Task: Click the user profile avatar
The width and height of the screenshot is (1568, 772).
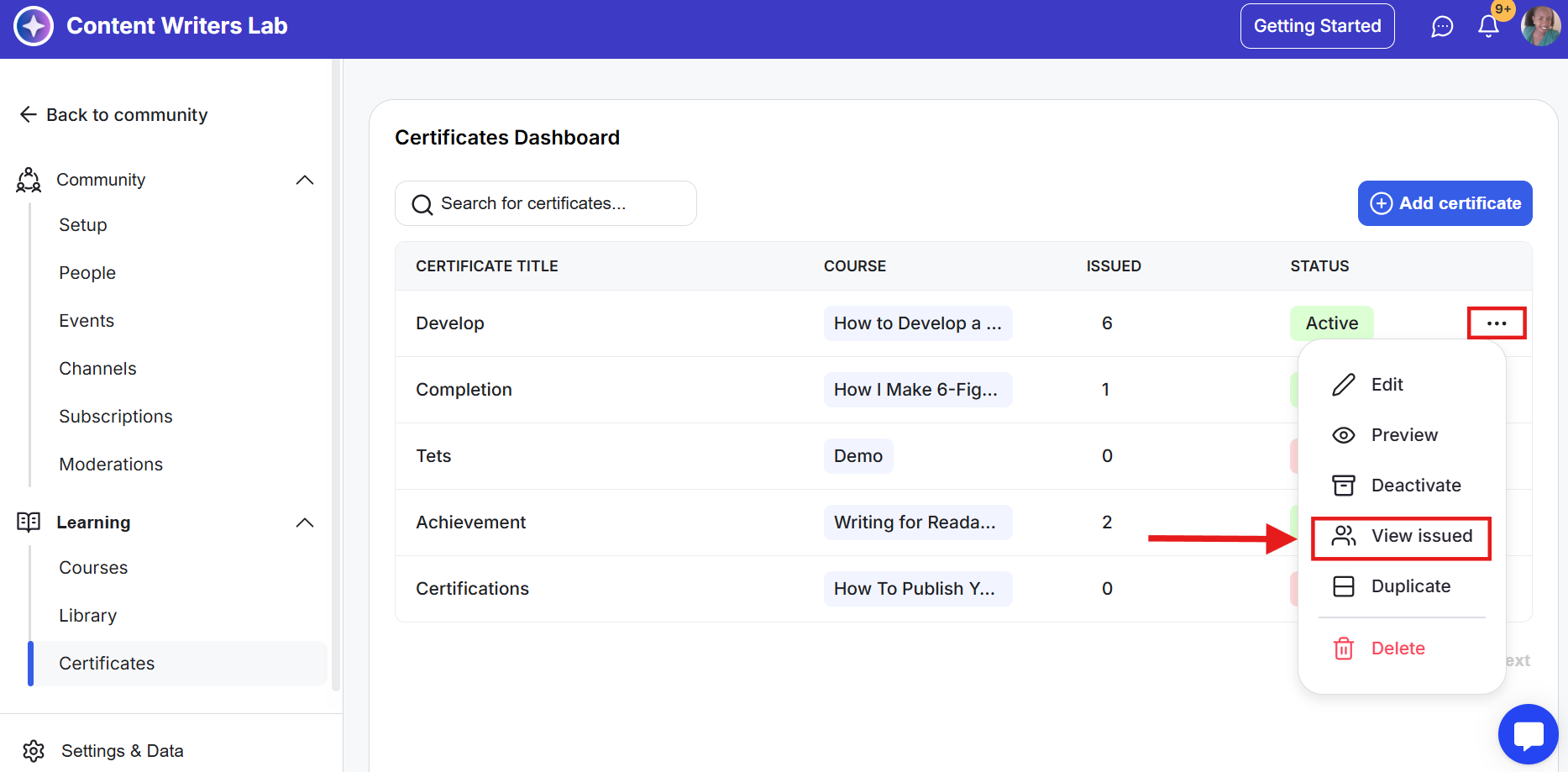Action: coord(1540,26)
